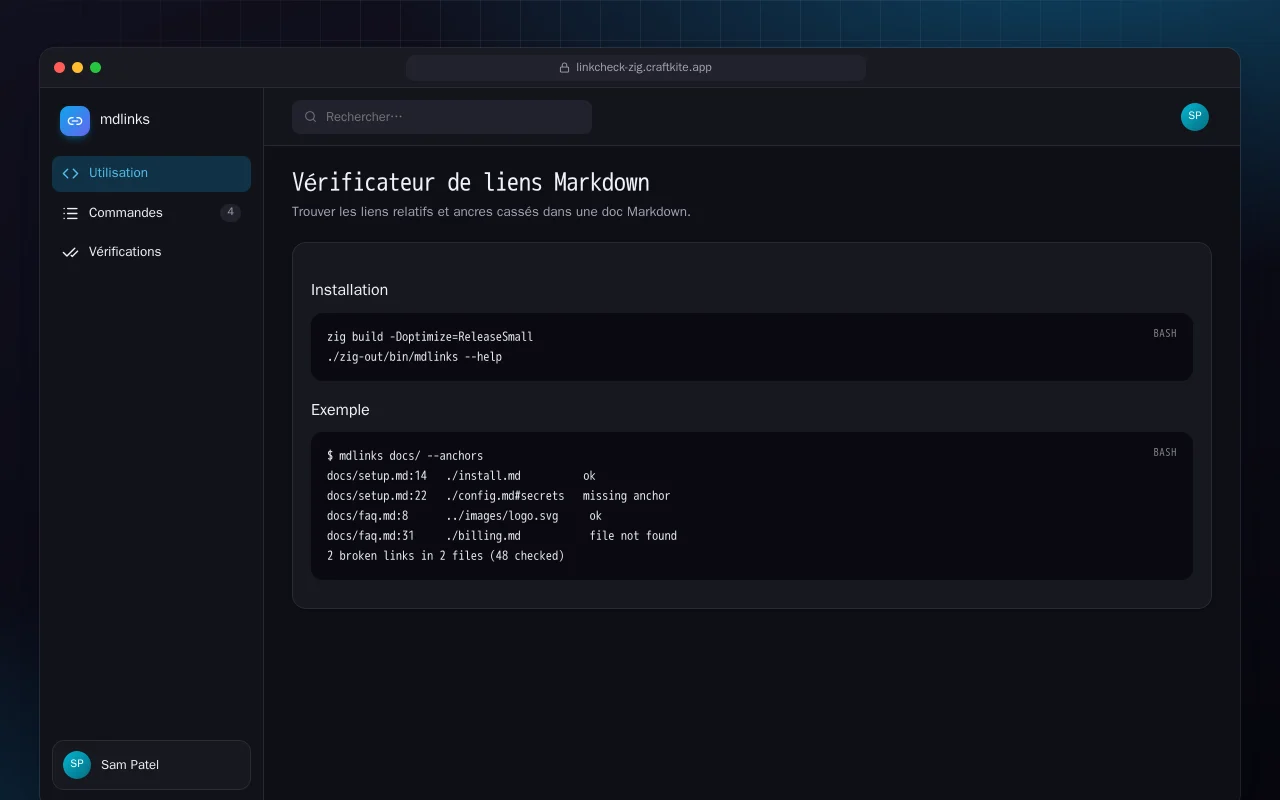Viewport: 1280px width, 800px height.
Task: Click the lock icon in the address bar
Action: pos(565,68)
